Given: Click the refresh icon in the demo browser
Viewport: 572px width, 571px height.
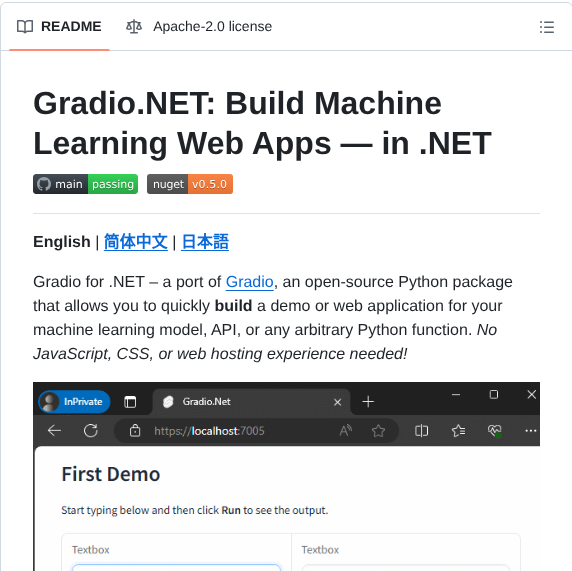Looking at the screenshot, I should pos(90,431).
